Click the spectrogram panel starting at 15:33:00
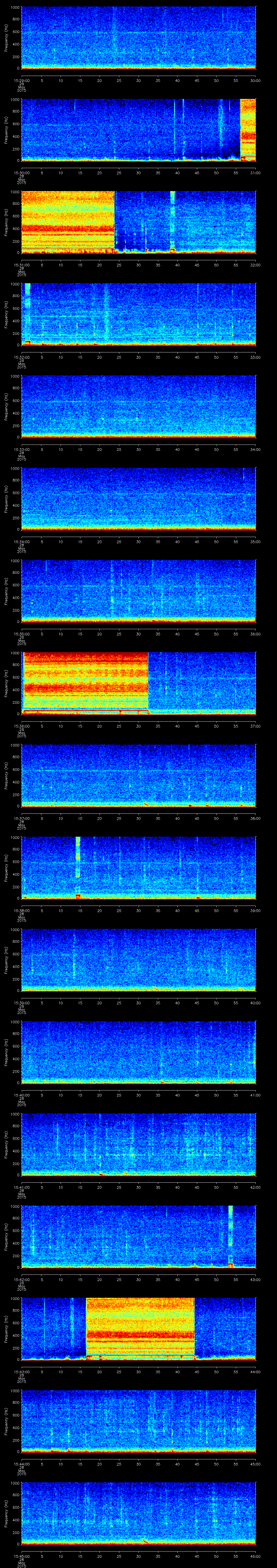The width and height of the screenshot is (277, 1568). pyautogui.click(x=138, y=407)
